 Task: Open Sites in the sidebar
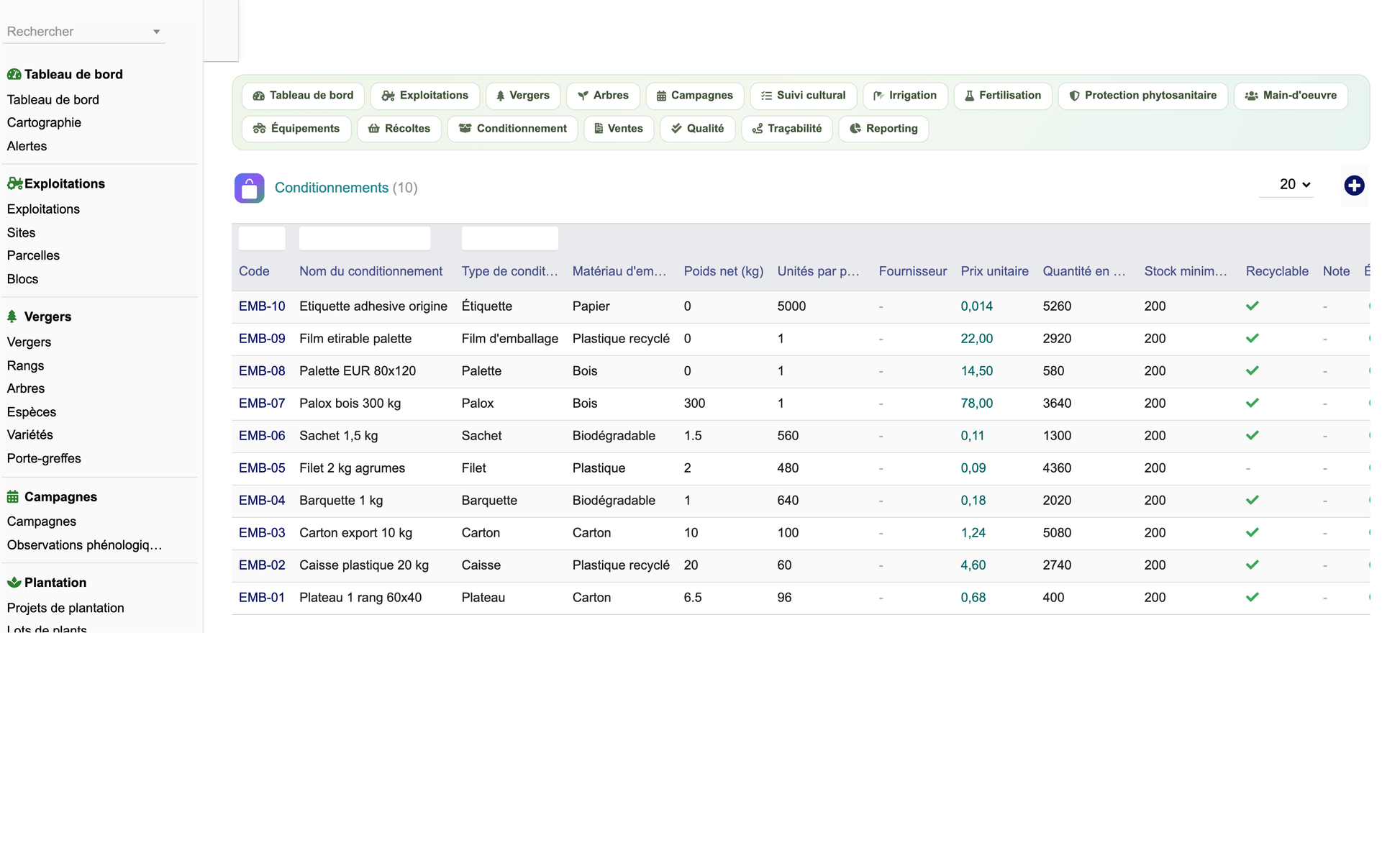tap(21, 232)
